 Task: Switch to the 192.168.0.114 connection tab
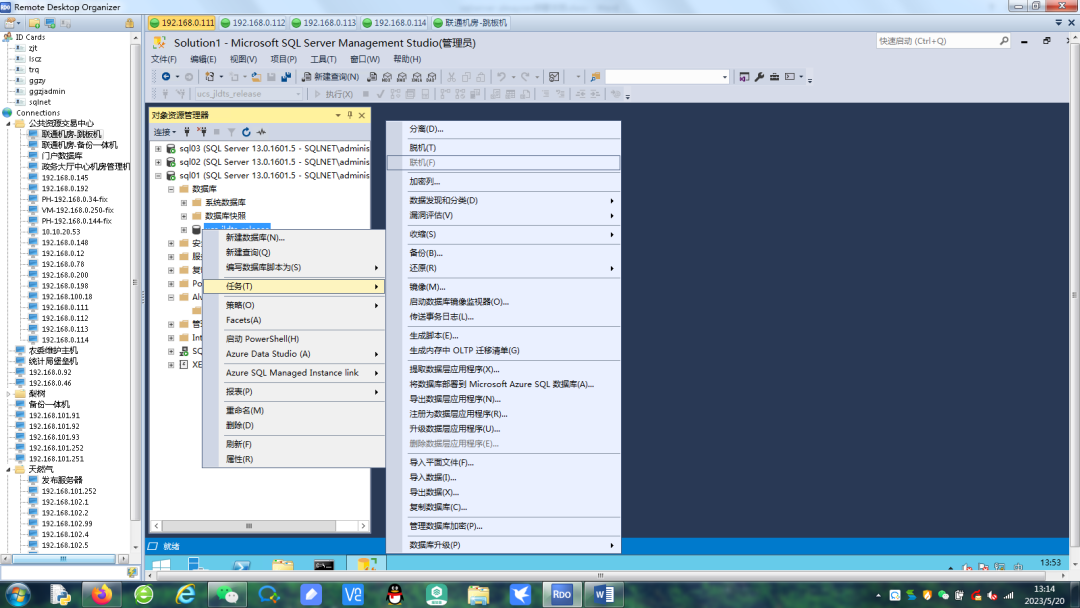[395, 23]
